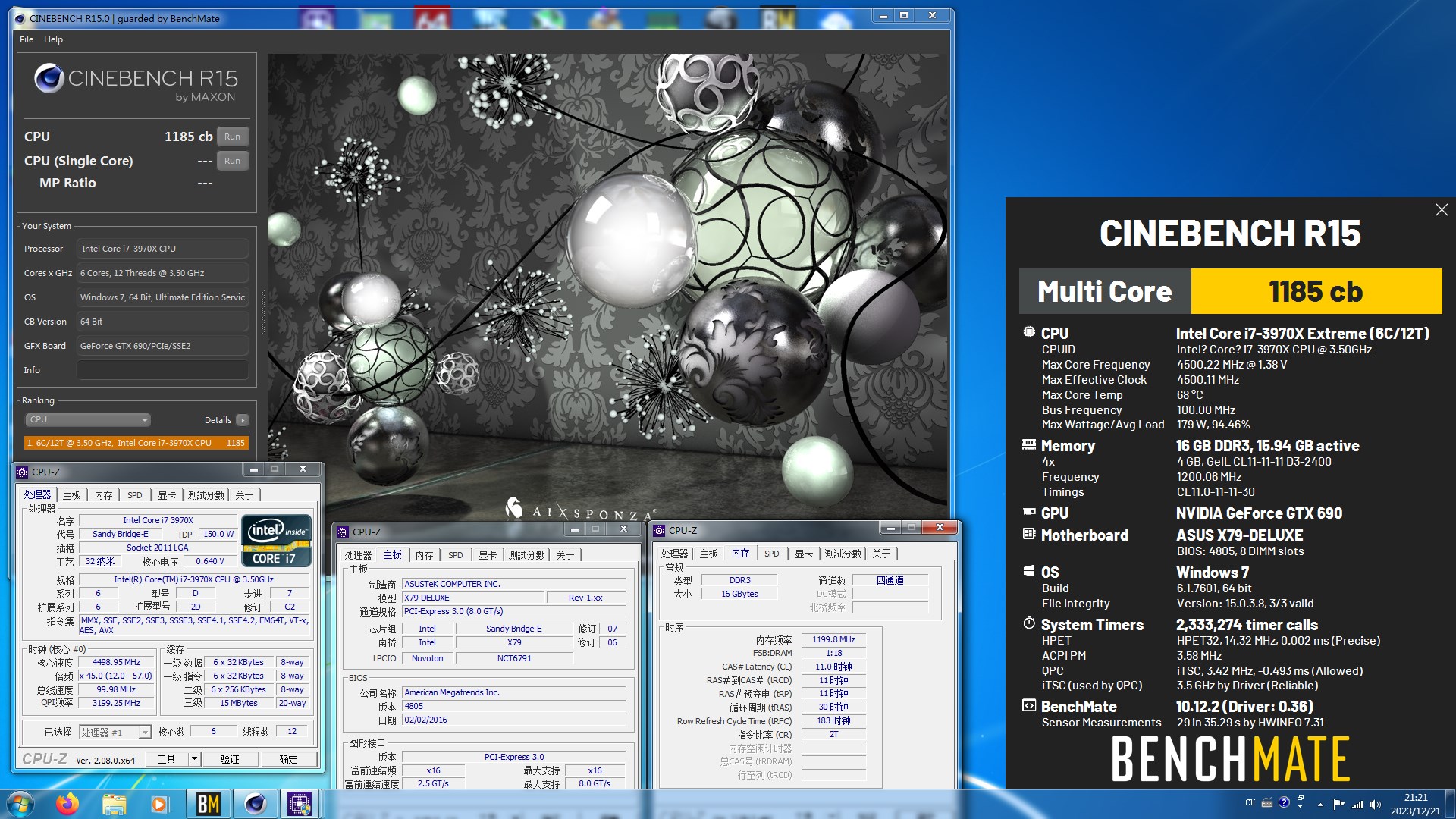The height and width of the screenshot is (819, 1456).
Task: Open 内存 tab in left CPU-Z window
Action: coord(104,495)
